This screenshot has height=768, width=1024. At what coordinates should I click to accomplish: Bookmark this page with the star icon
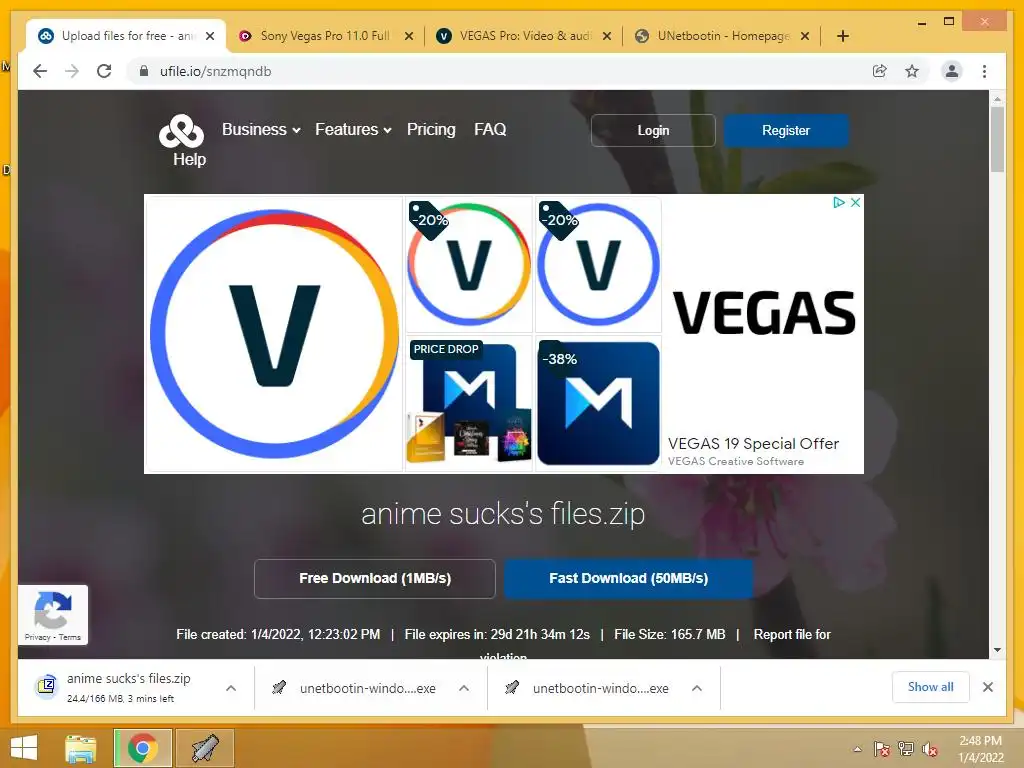click(912, 71)
